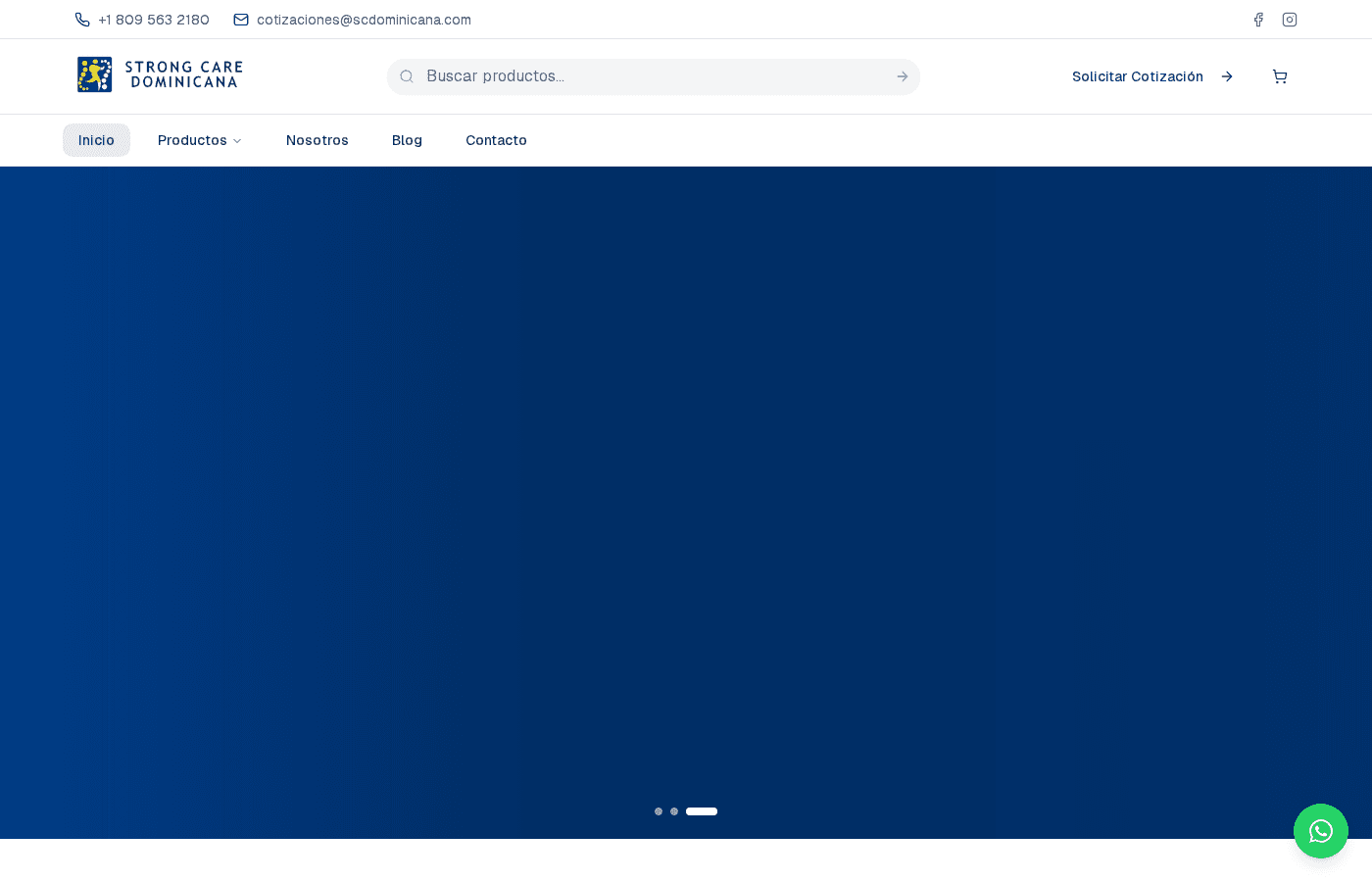Go to first carousel slide dot

[x=659, y=811]
